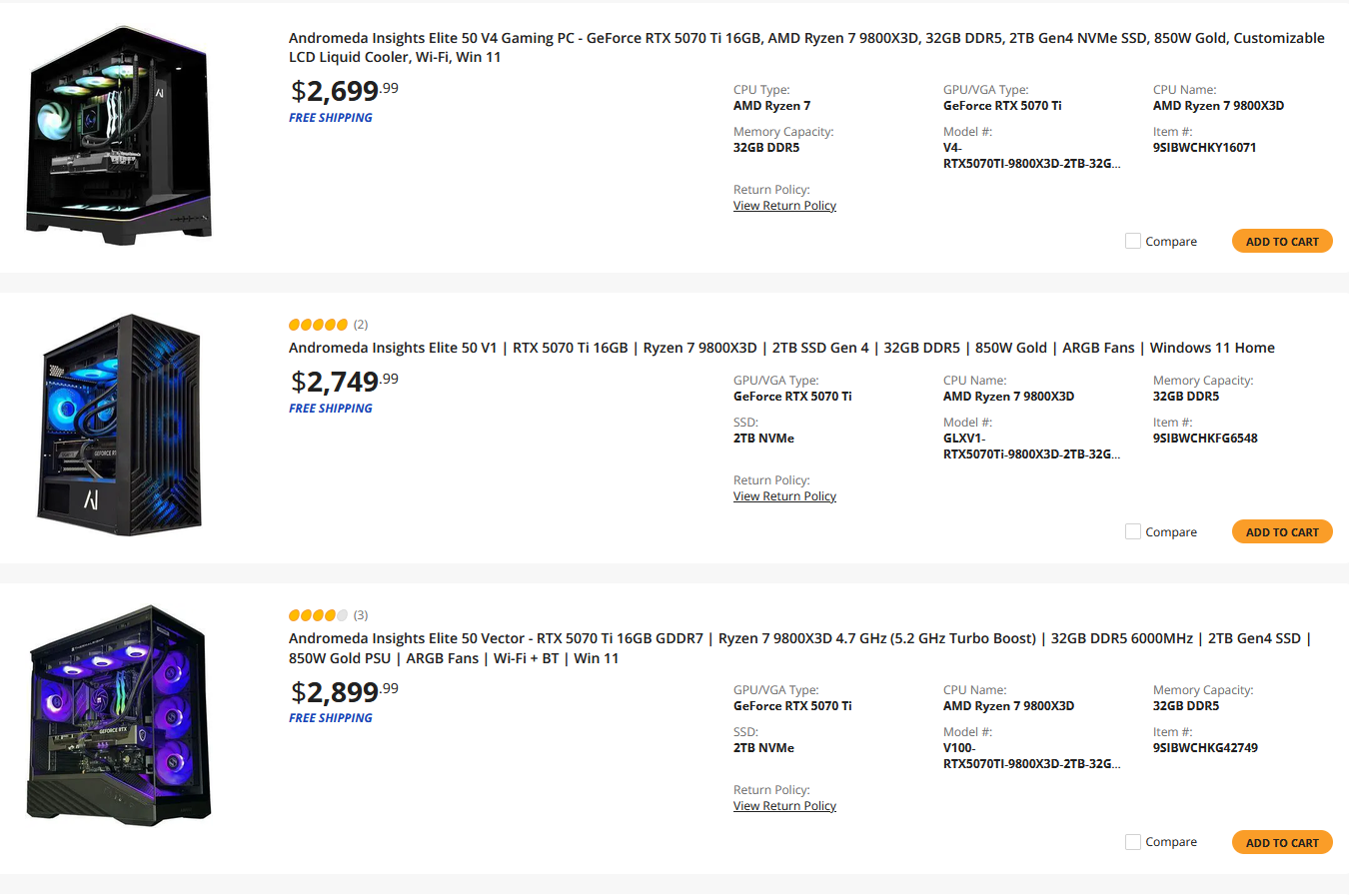Add Elite 50 V1 to cart
Viewport: 1349px width, 896px height.
[x=1282, y=531]
